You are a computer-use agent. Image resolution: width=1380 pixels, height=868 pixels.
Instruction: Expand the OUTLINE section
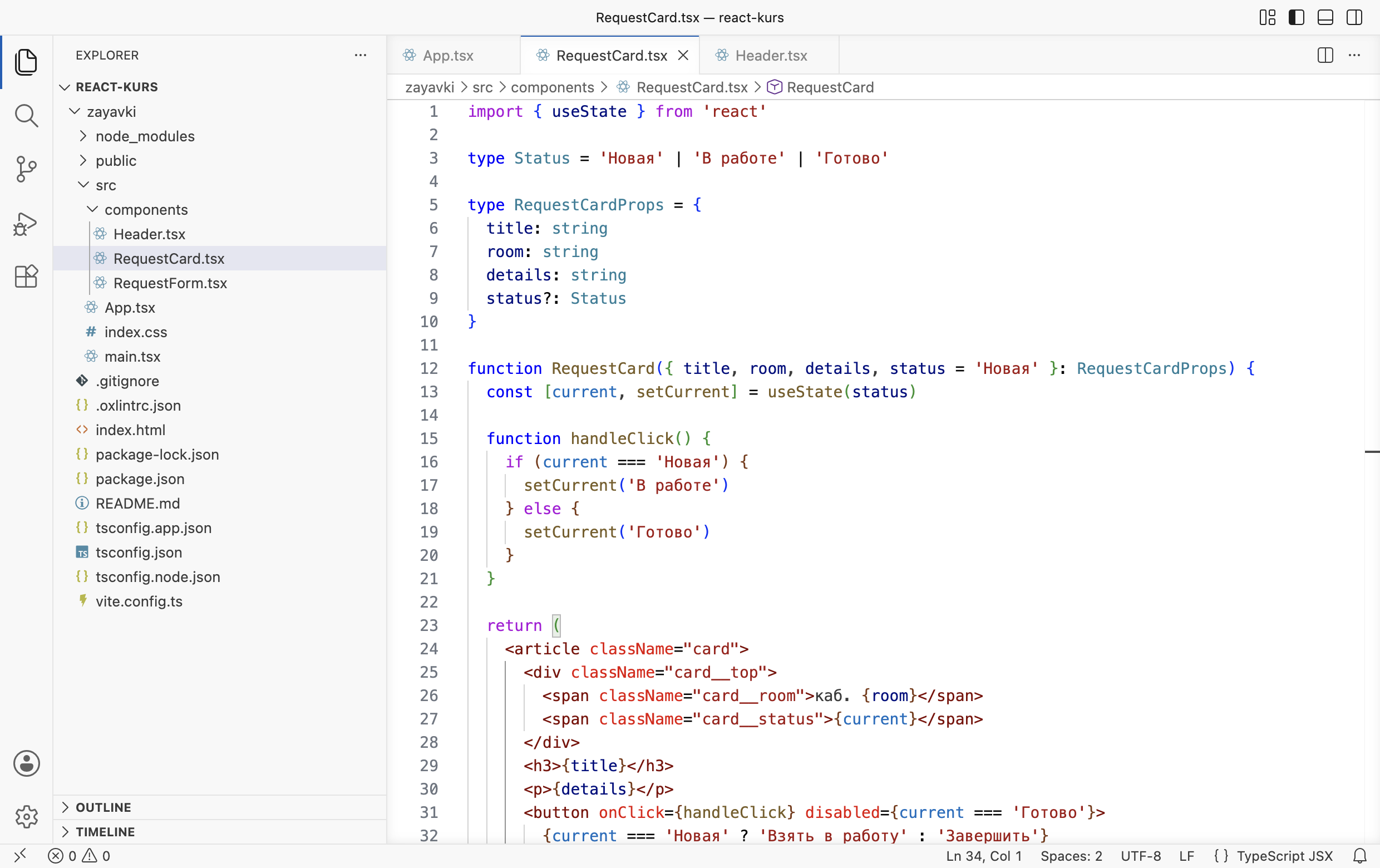point(219,807)
